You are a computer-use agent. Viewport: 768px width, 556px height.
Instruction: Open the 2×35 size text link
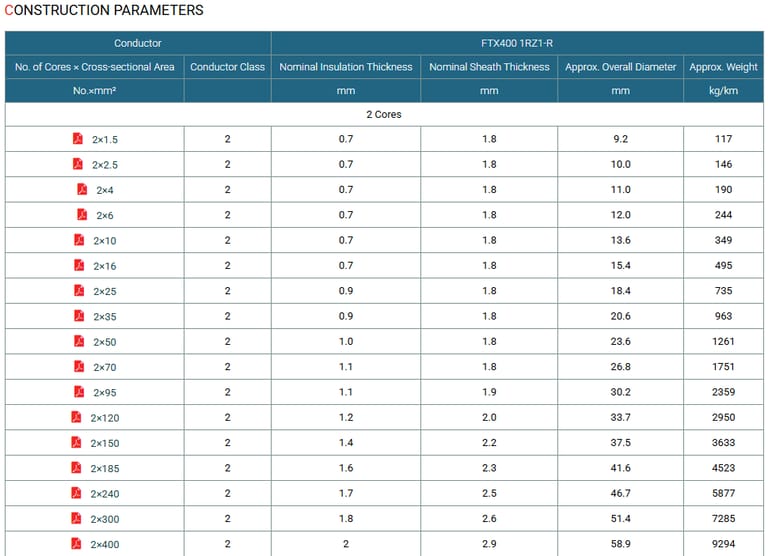pos(105,317)
